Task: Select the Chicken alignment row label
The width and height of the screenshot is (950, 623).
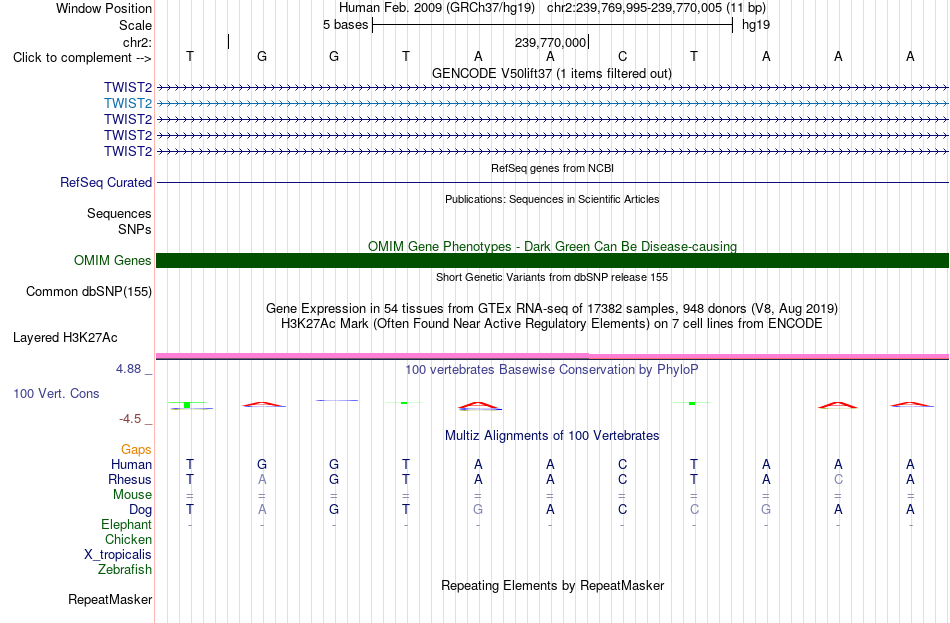Action: (128, 540)
